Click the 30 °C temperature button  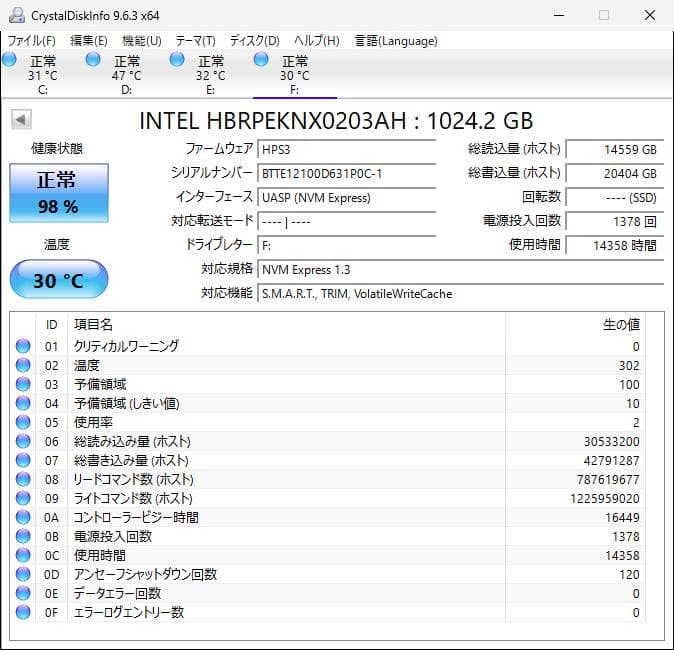click(x=59, y=279)
